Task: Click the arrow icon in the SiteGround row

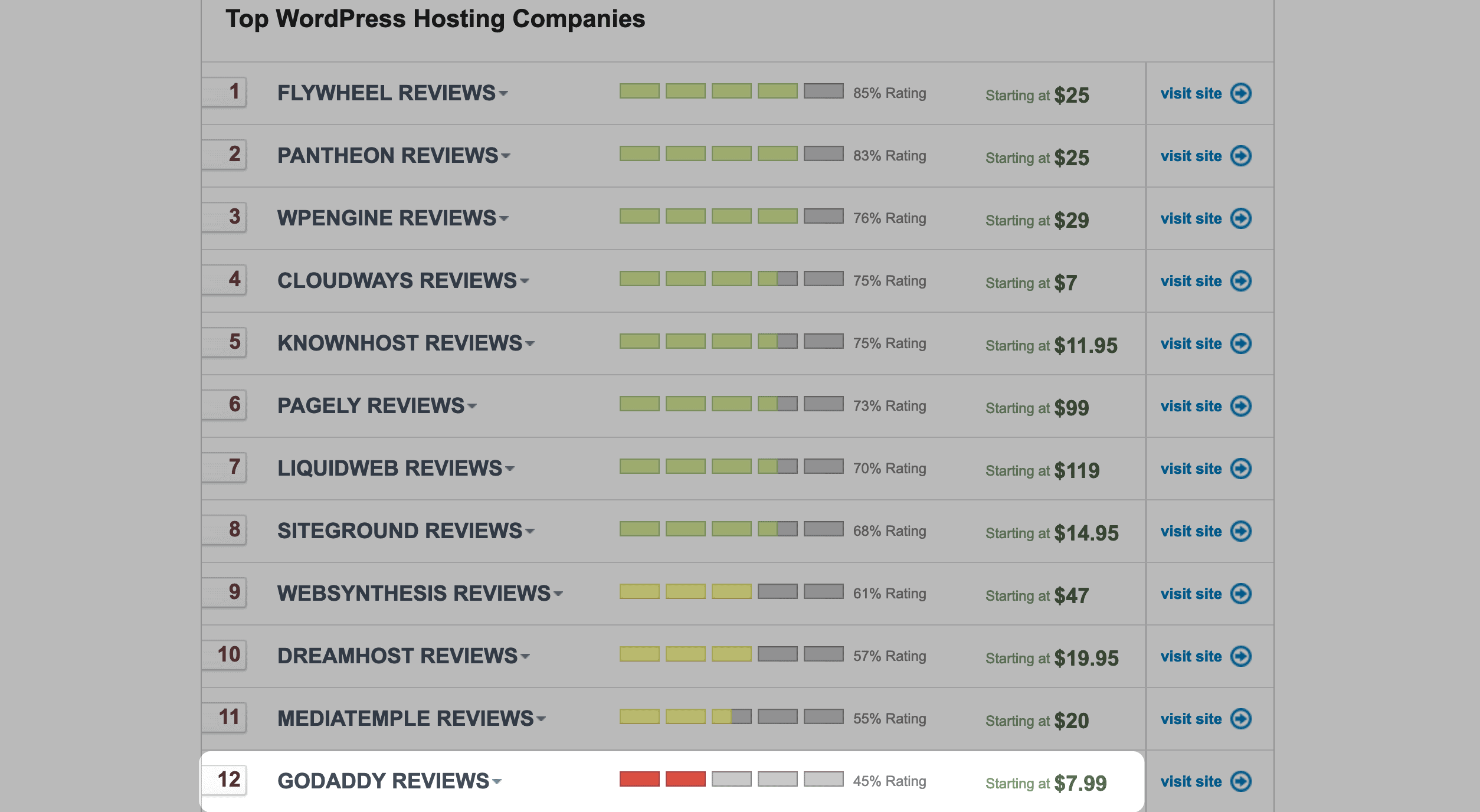Action: pyautogui.click(x=1240, y=531)
